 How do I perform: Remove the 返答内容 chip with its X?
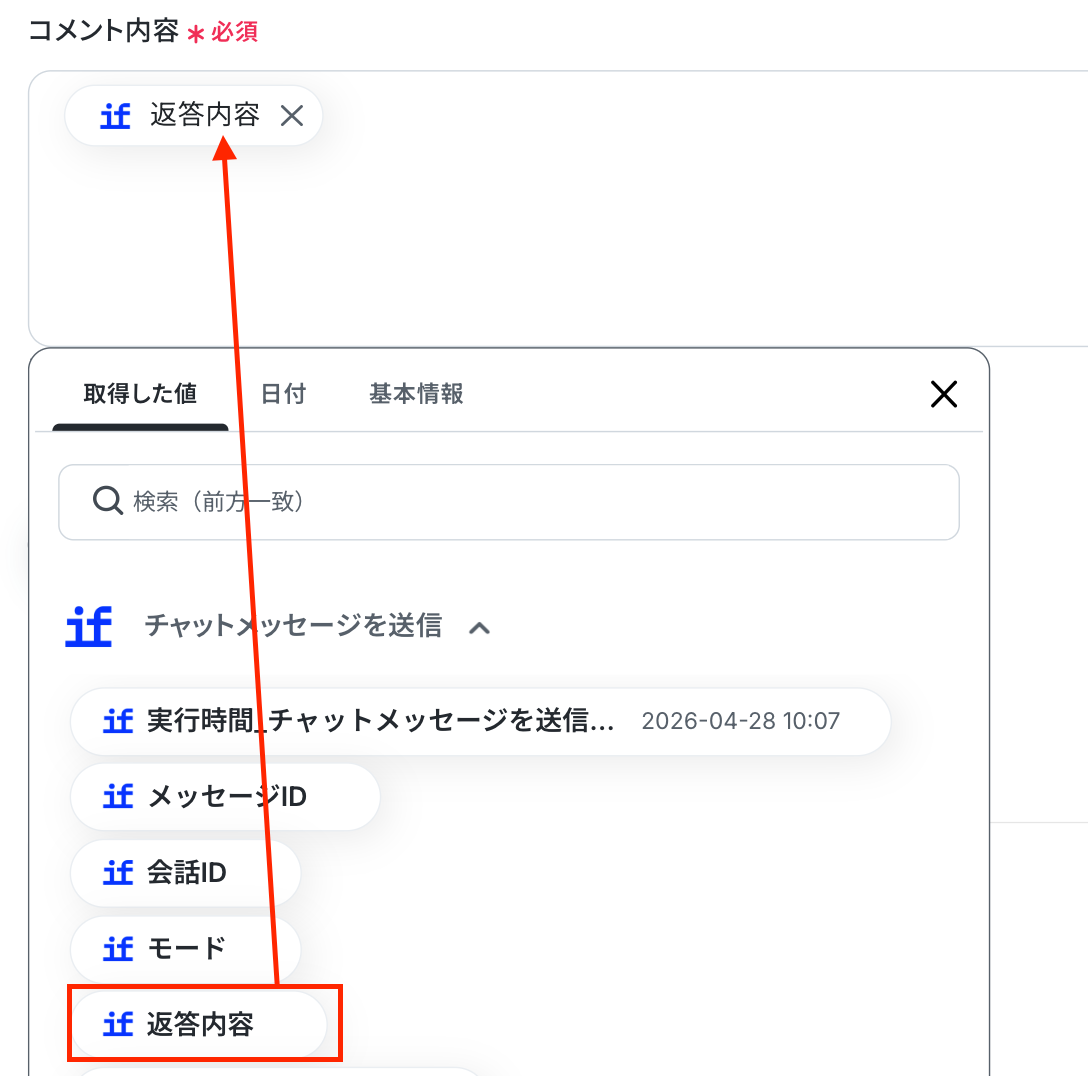click(x=291, y=116)
